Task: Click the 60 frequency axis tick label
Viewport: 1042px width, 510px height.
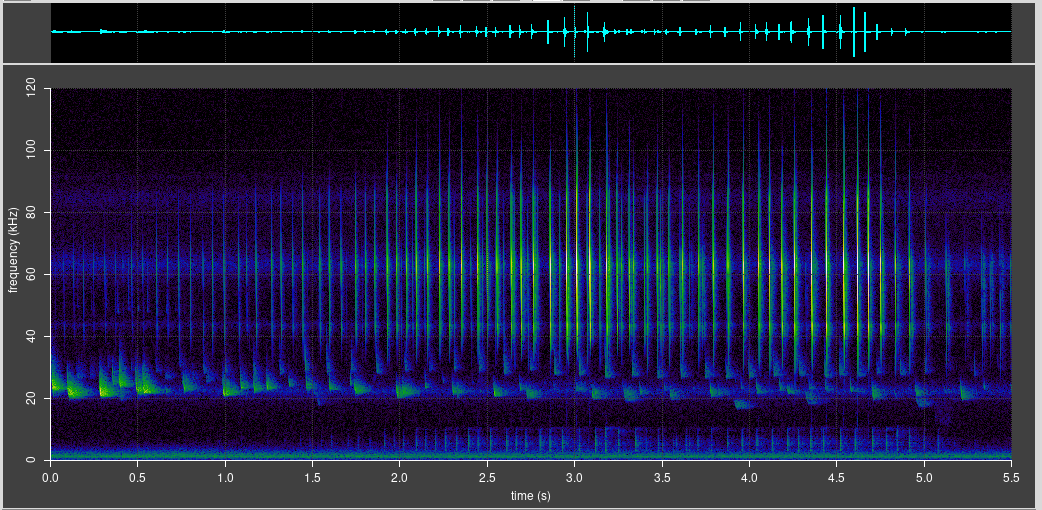Action: 36,275
